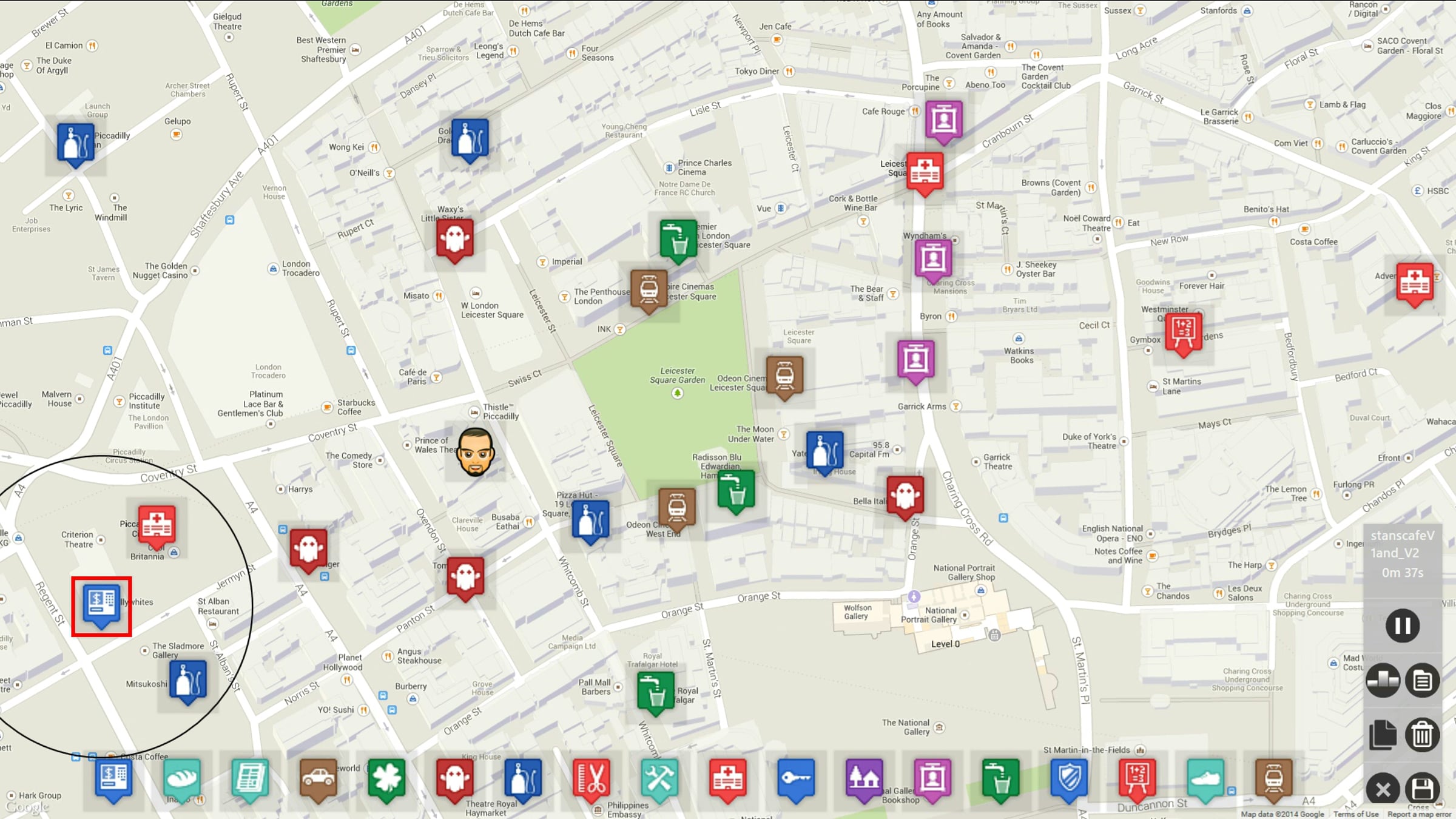The height and width of the screenshot is (819, 1456).
Task: Click the trash delete button
Action: click(x=1423, y=735)
